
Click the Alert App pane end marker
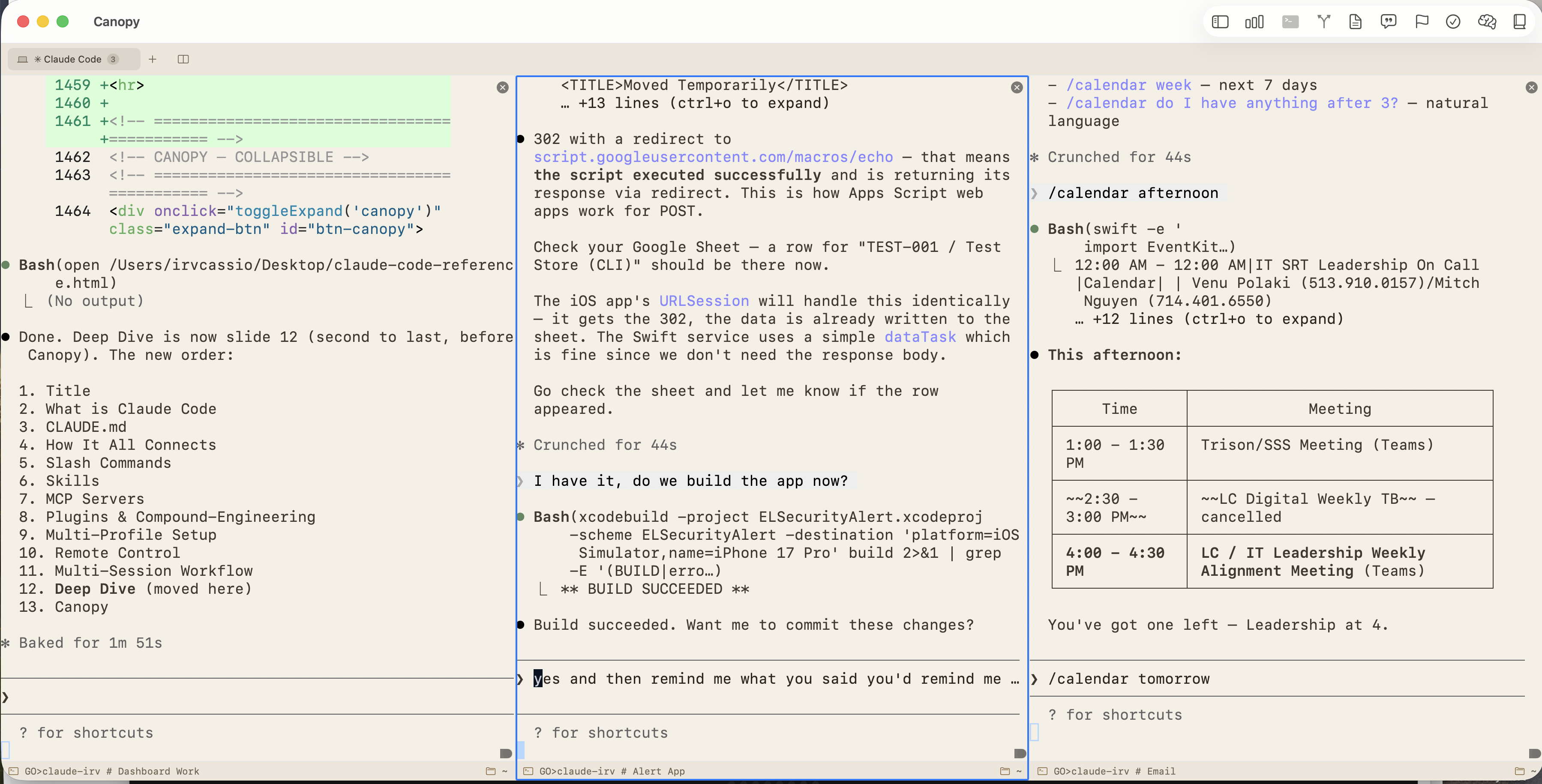(x=1020, y=753)
